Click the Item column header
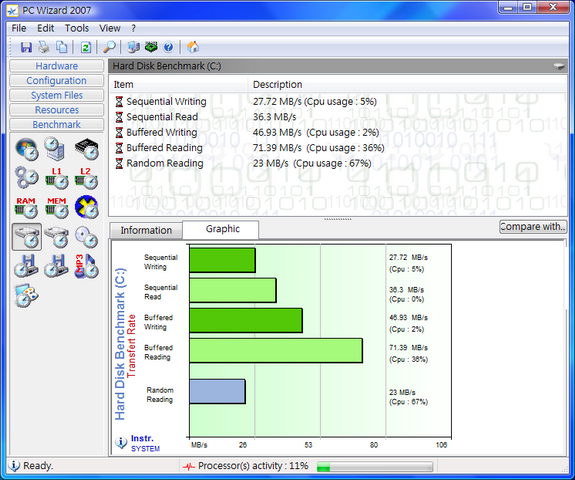 179,85
